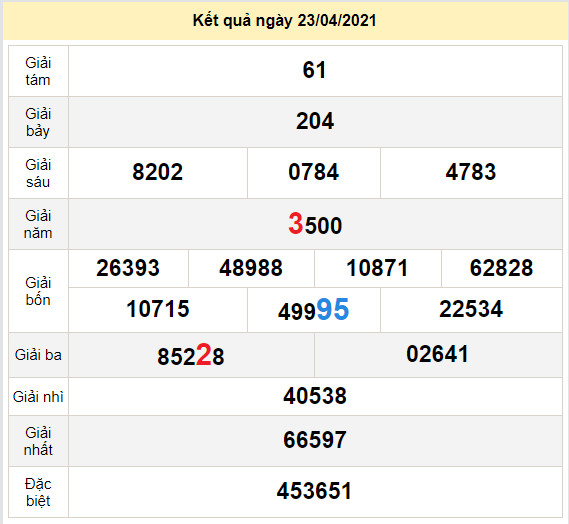Click the Giải năm result 3500
This screenshot has height=524, width=569.
(315, 224)
